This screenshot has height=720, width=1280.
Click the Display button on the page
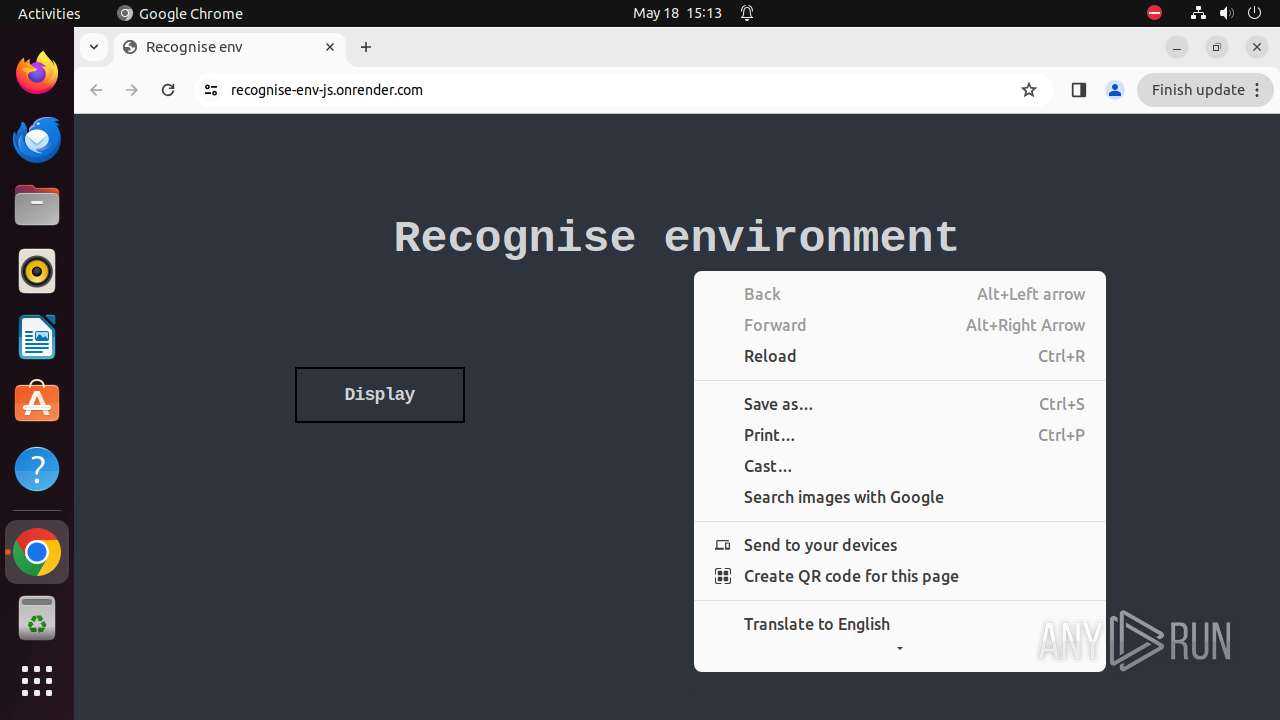click(x=380, y=395)
